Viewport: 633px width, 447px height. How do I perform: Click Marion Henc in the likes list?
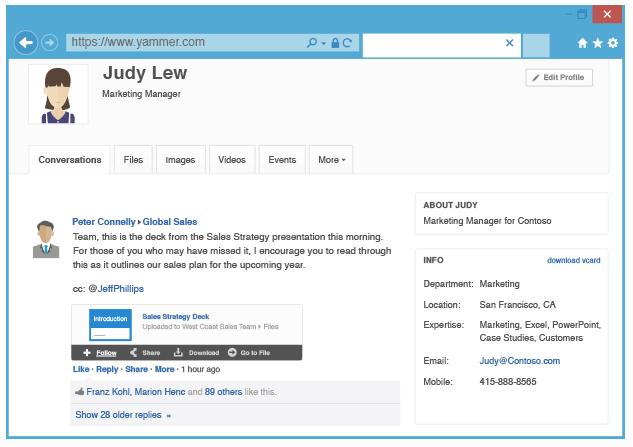coord(159,392)
